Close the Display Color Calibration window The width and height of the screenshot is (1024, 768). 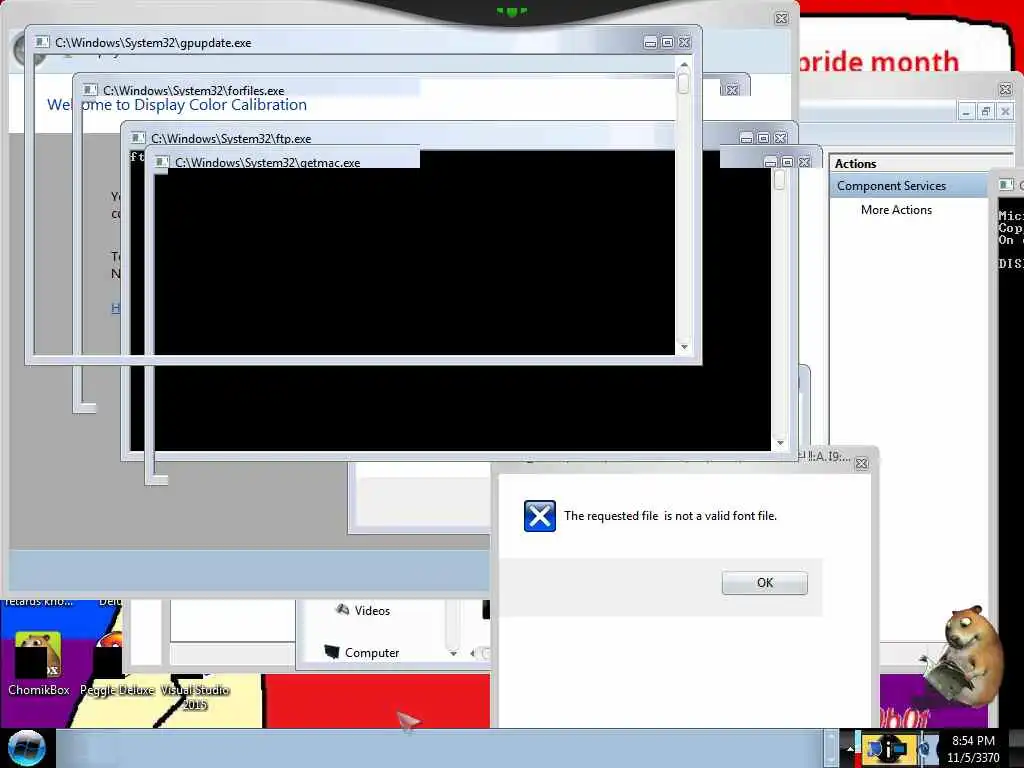click(x=781, y=18)
